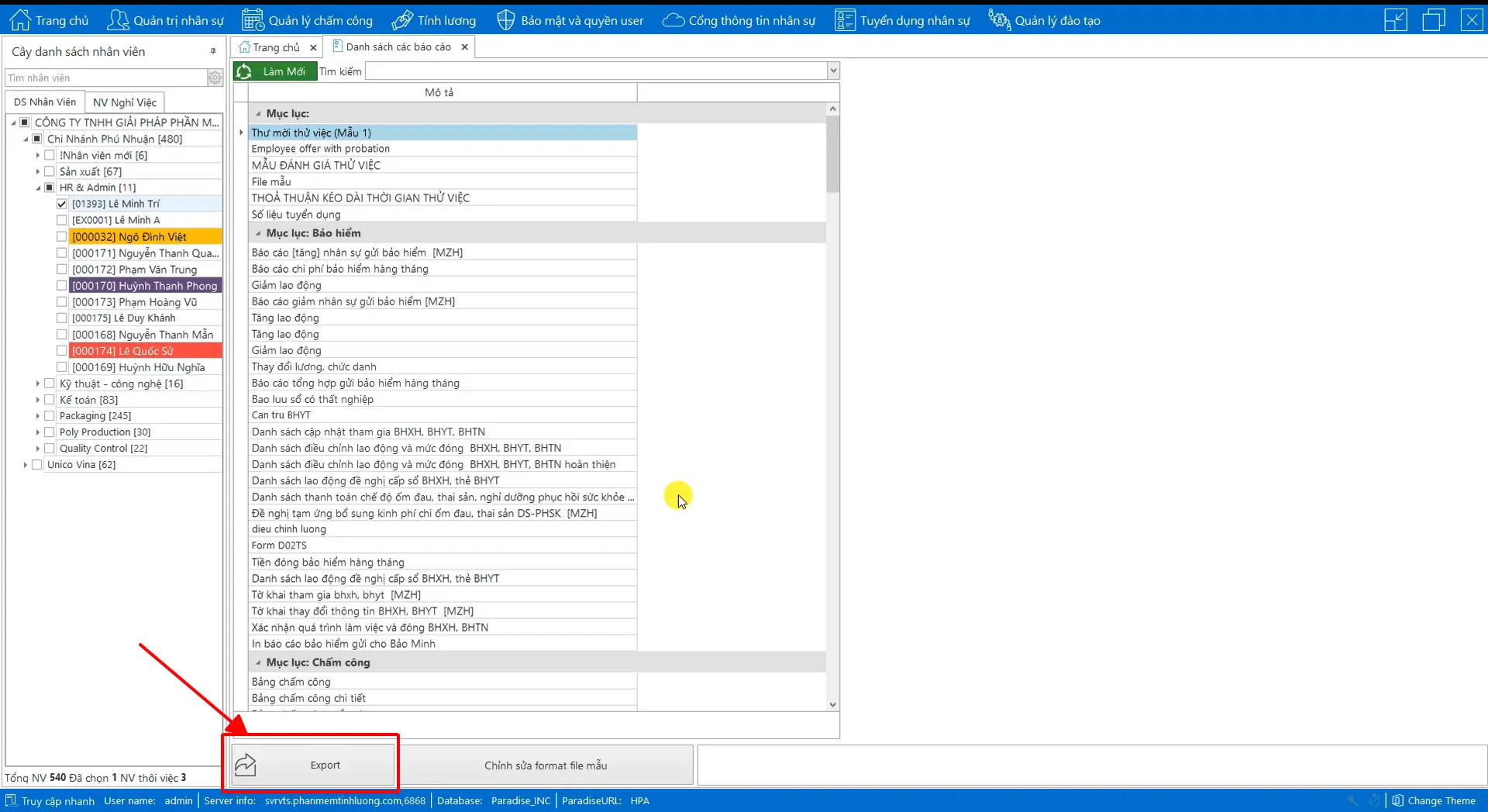Click the Cổng thông tin nhân sự cloud icon
1488x812 pixels.
coord(673,20)
